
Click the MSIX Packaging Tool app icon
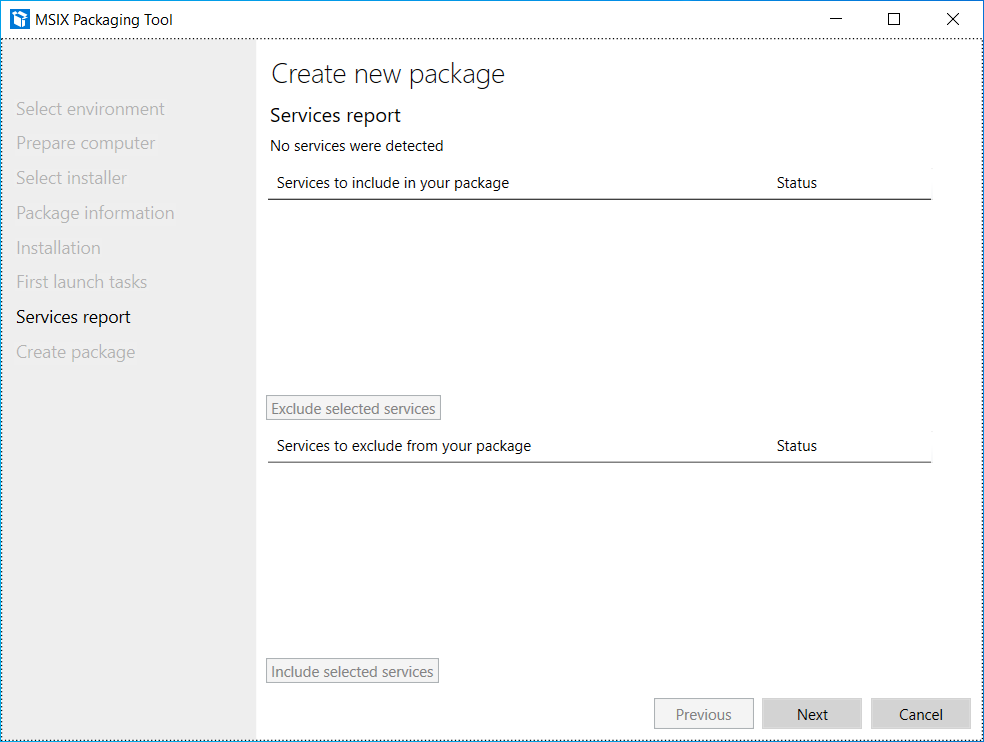[20, 19]
